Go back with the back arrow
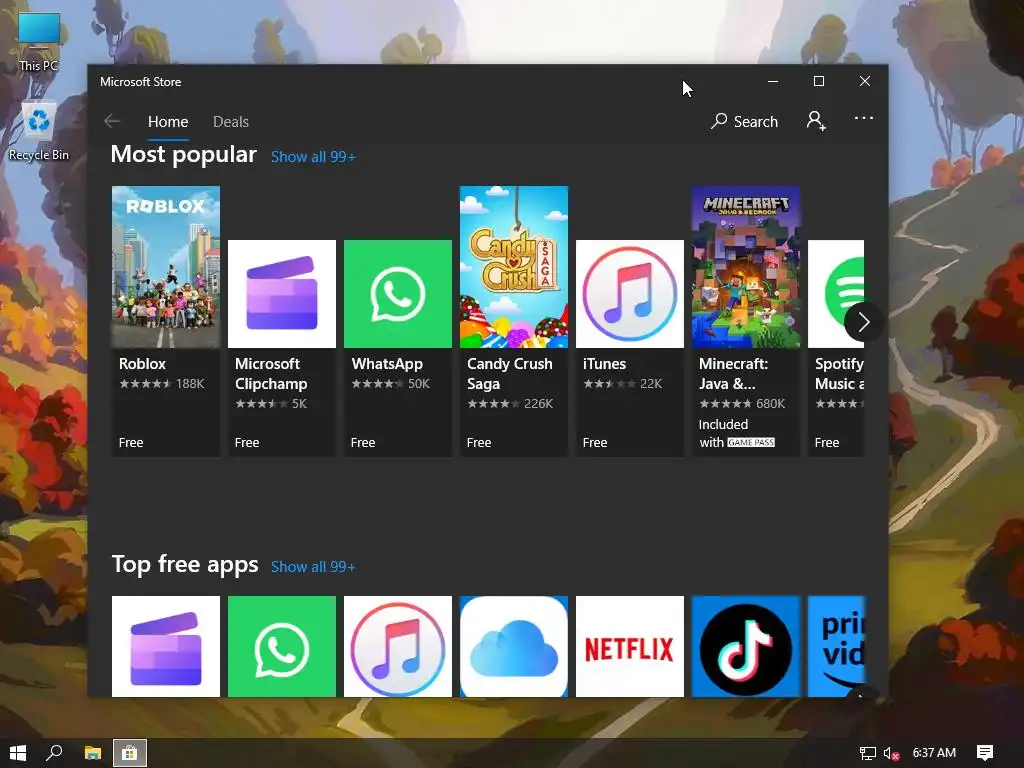The height and width of the screenshot is (768, 1024). click(x=112, y=121)
